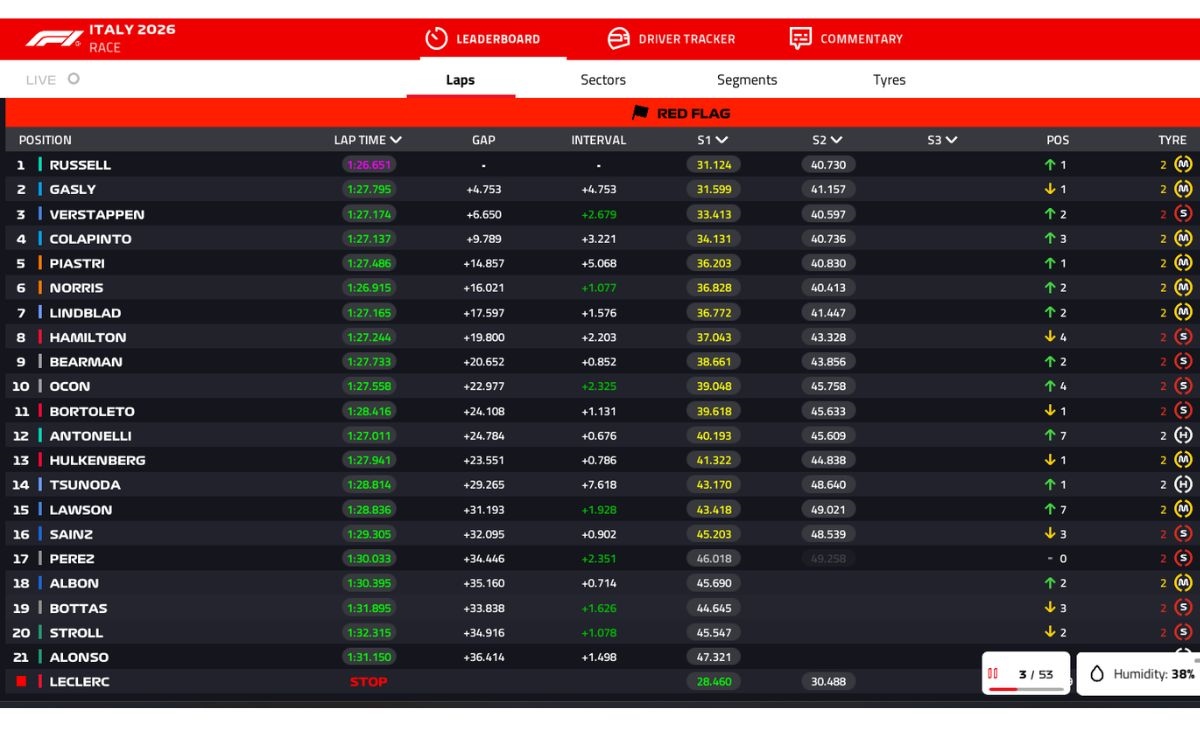This screenshot has height=729, width=1200.
Task: Click the Interval column header
Action: (599, 140)
